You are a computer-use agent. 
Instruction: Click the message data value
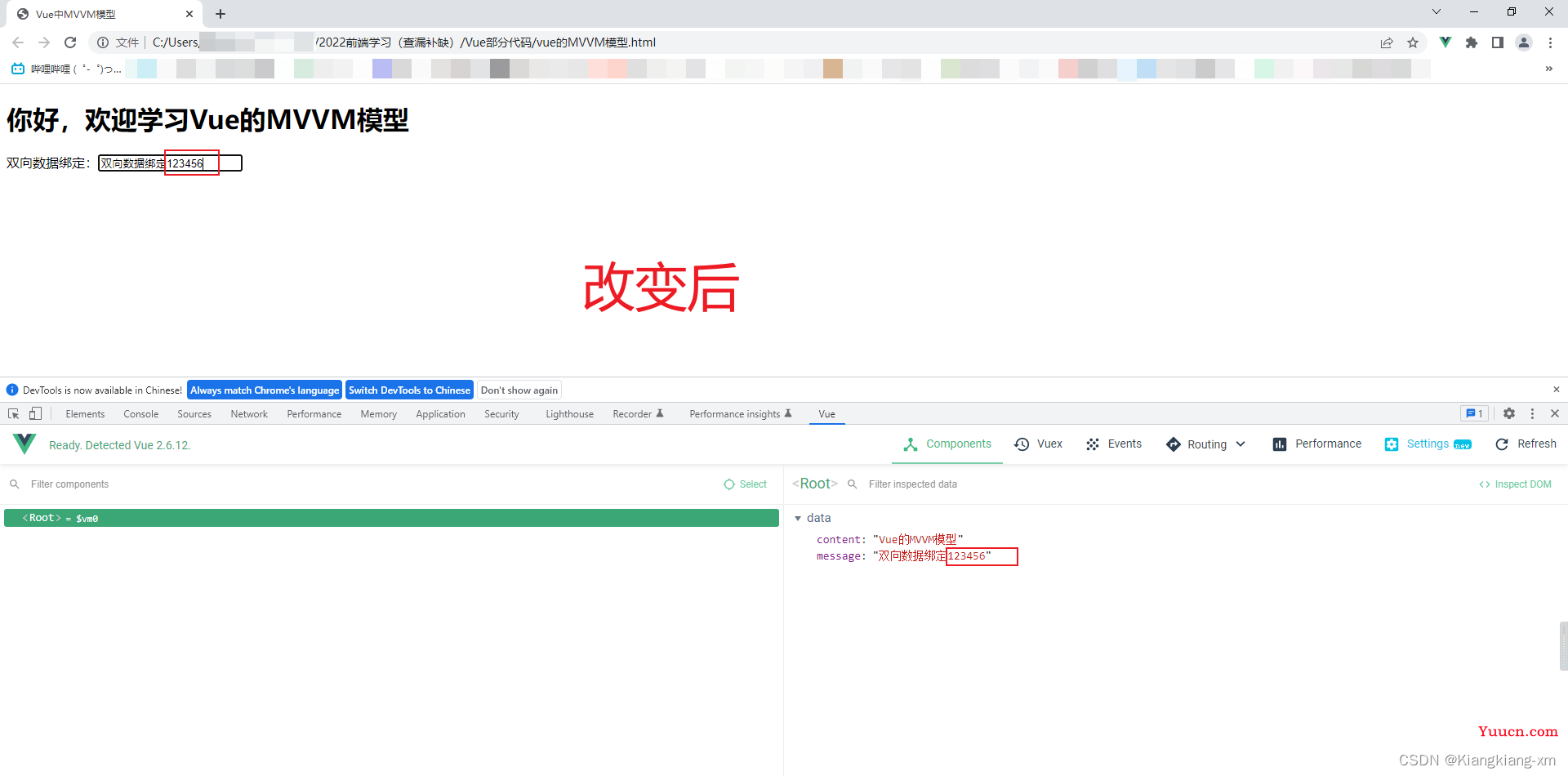tap(932, 556)
